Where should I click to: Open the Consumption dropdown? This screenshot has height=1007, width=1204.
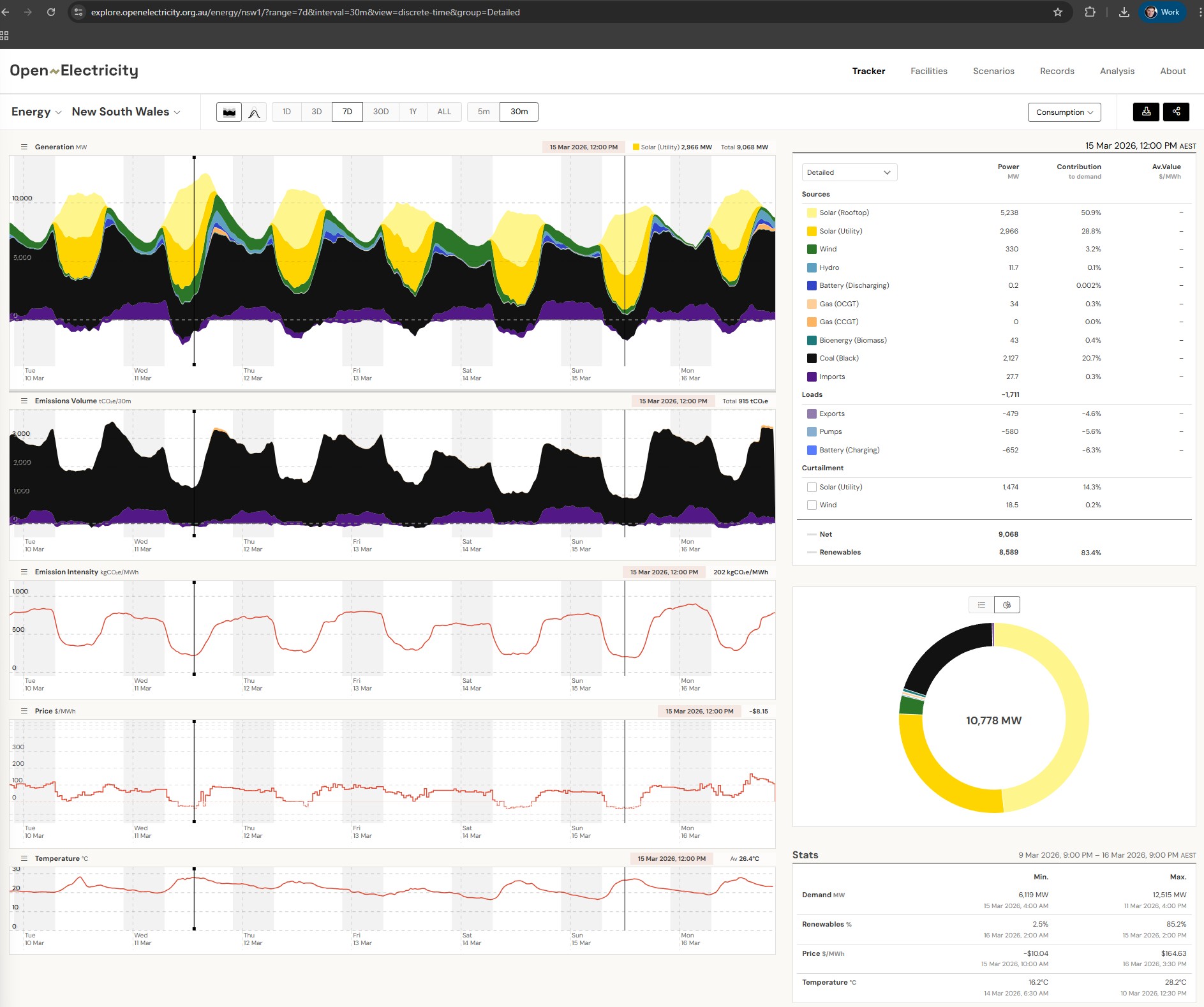coord(1064,112)
